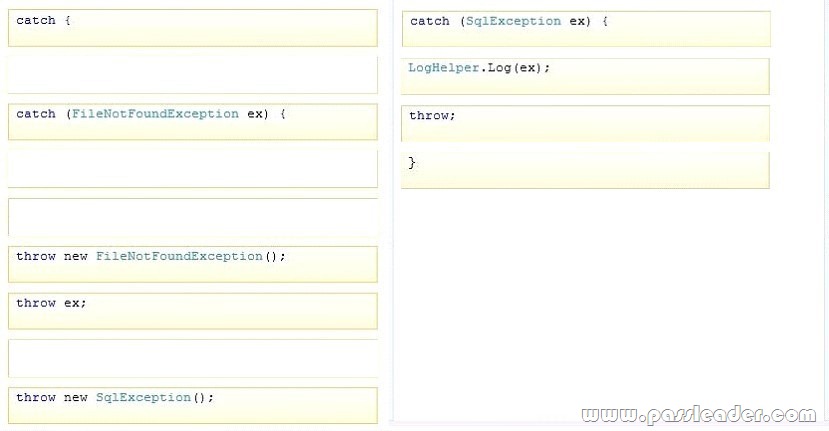Click the empty slot beneath "catch {"

click(193, 75)
